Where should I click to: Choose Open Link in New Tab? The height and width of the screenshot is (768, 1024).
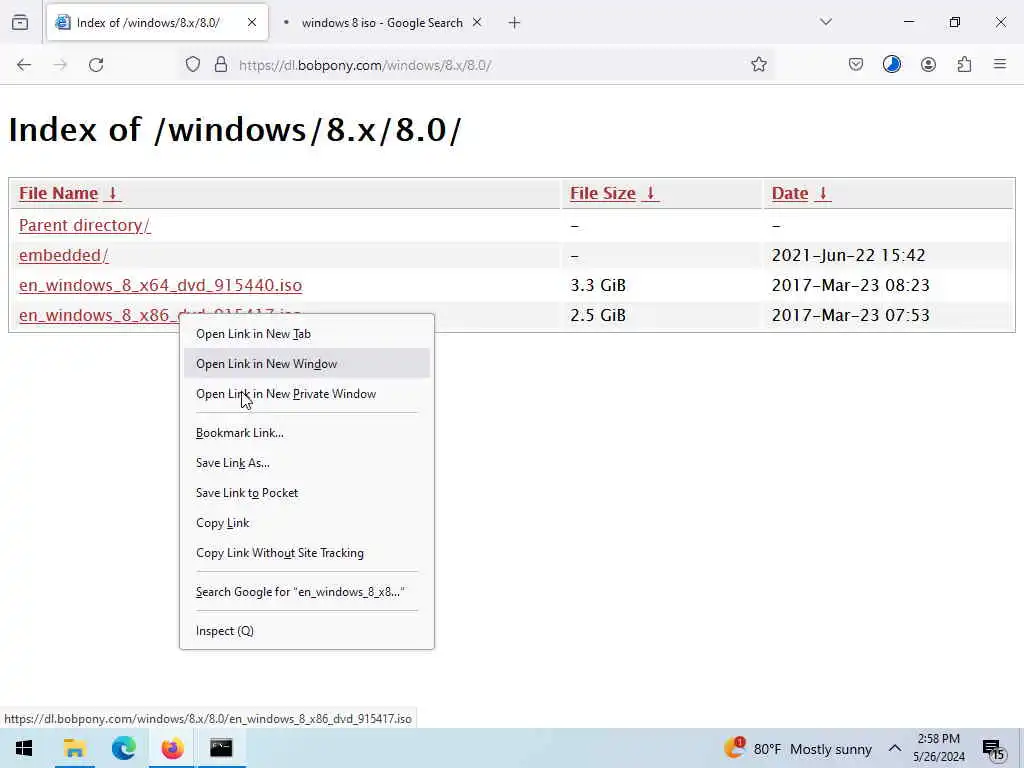306,334
